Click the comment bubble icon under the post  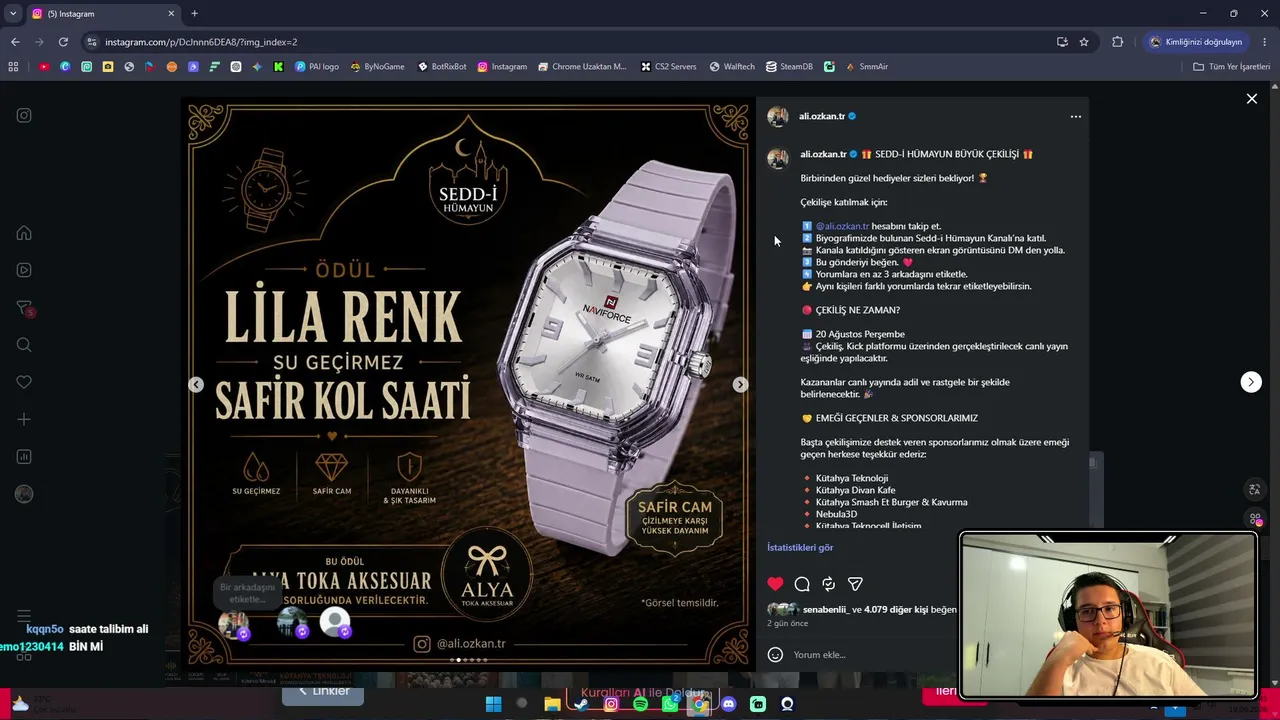[802, 584]
